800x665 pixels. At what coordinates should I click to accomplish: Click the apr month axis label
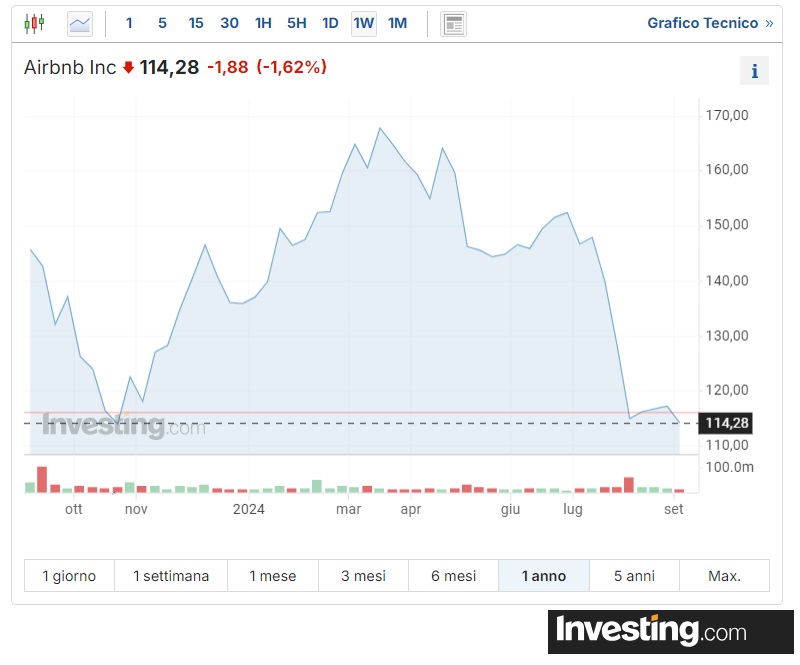pos(411,509)
